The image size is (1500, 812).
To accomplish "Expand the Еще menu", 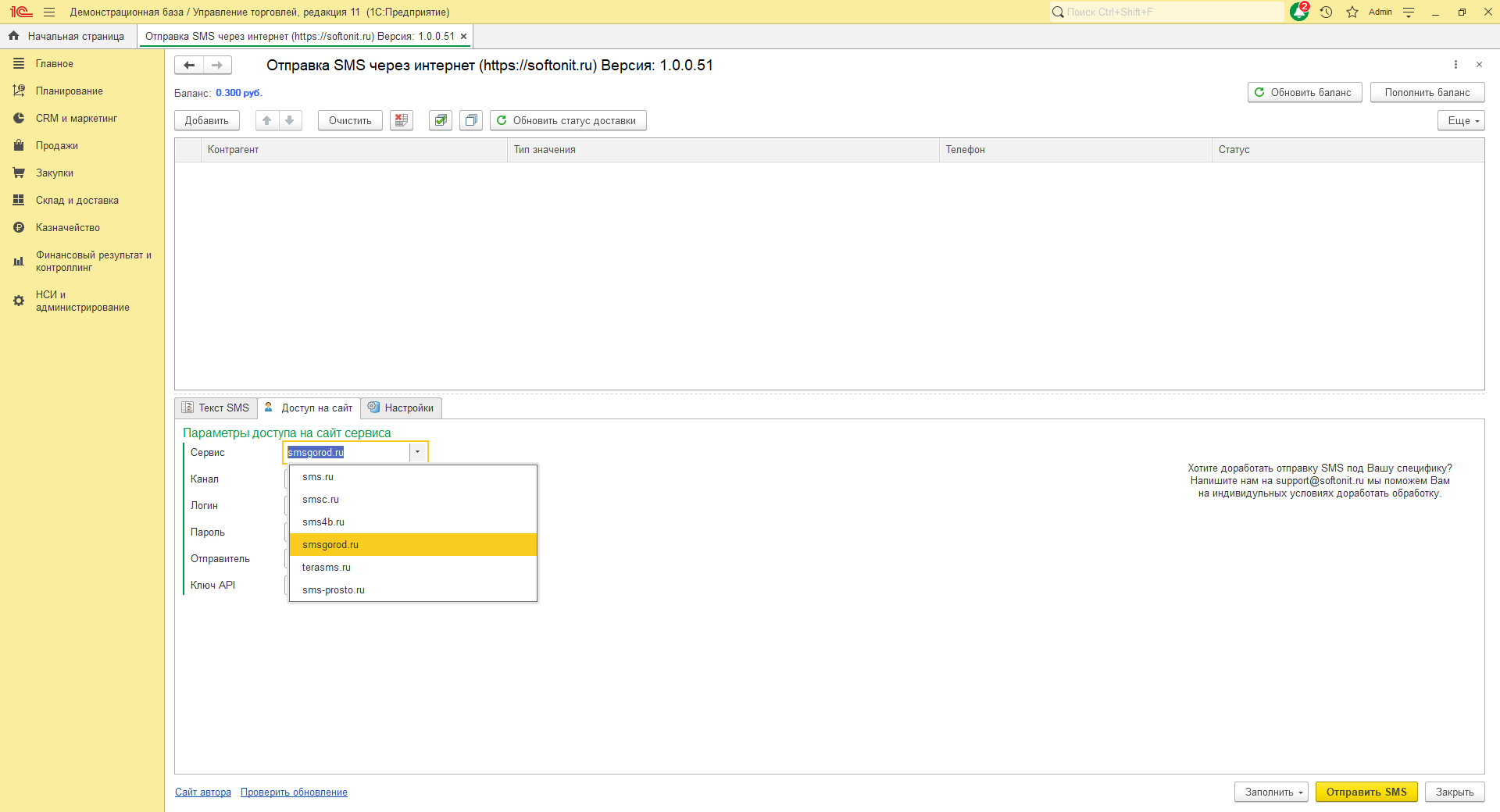I will click(1460, 120).
